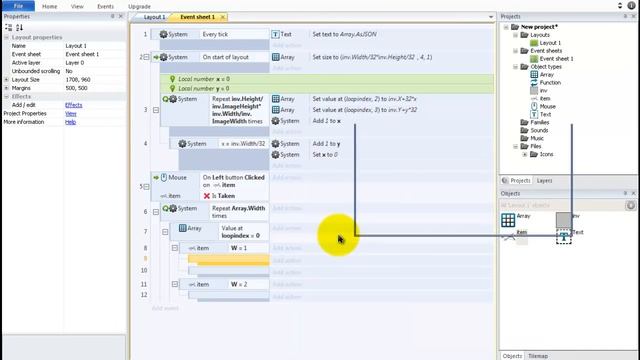Collapse the Event sheets folder
The width and height of the screenshot is (640, 360).
[x=516, y=51]
